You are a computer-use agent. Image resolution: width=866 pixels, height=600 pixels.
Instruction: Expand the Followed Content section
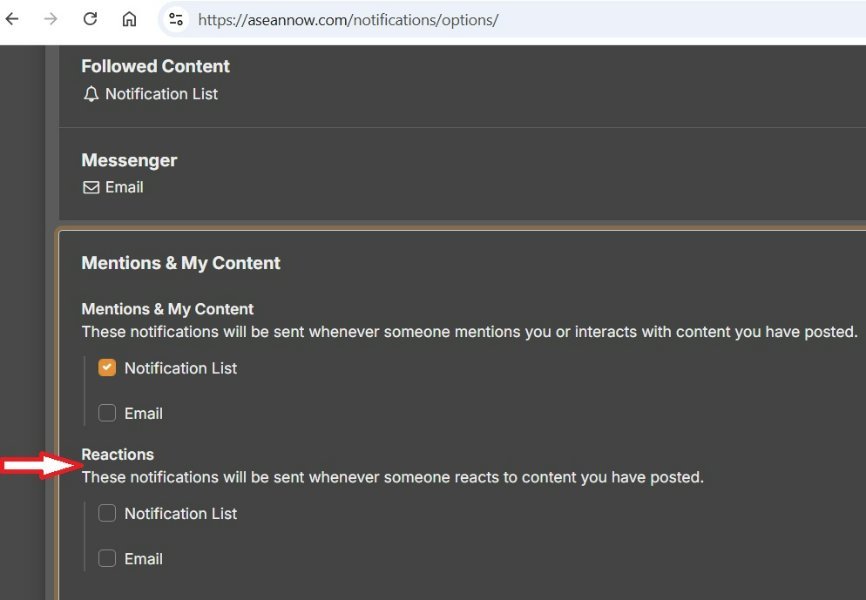[155, 67]
